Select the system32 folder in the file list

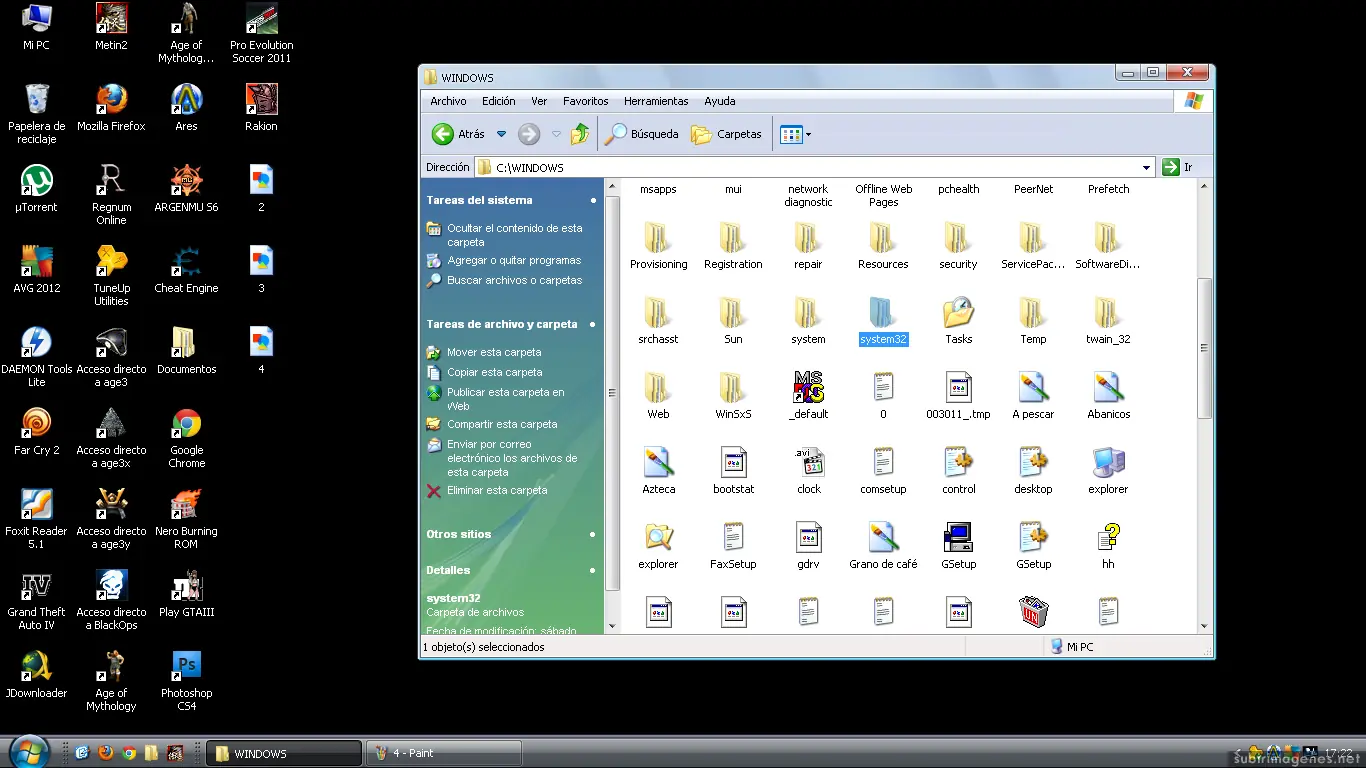coord(883,321)
